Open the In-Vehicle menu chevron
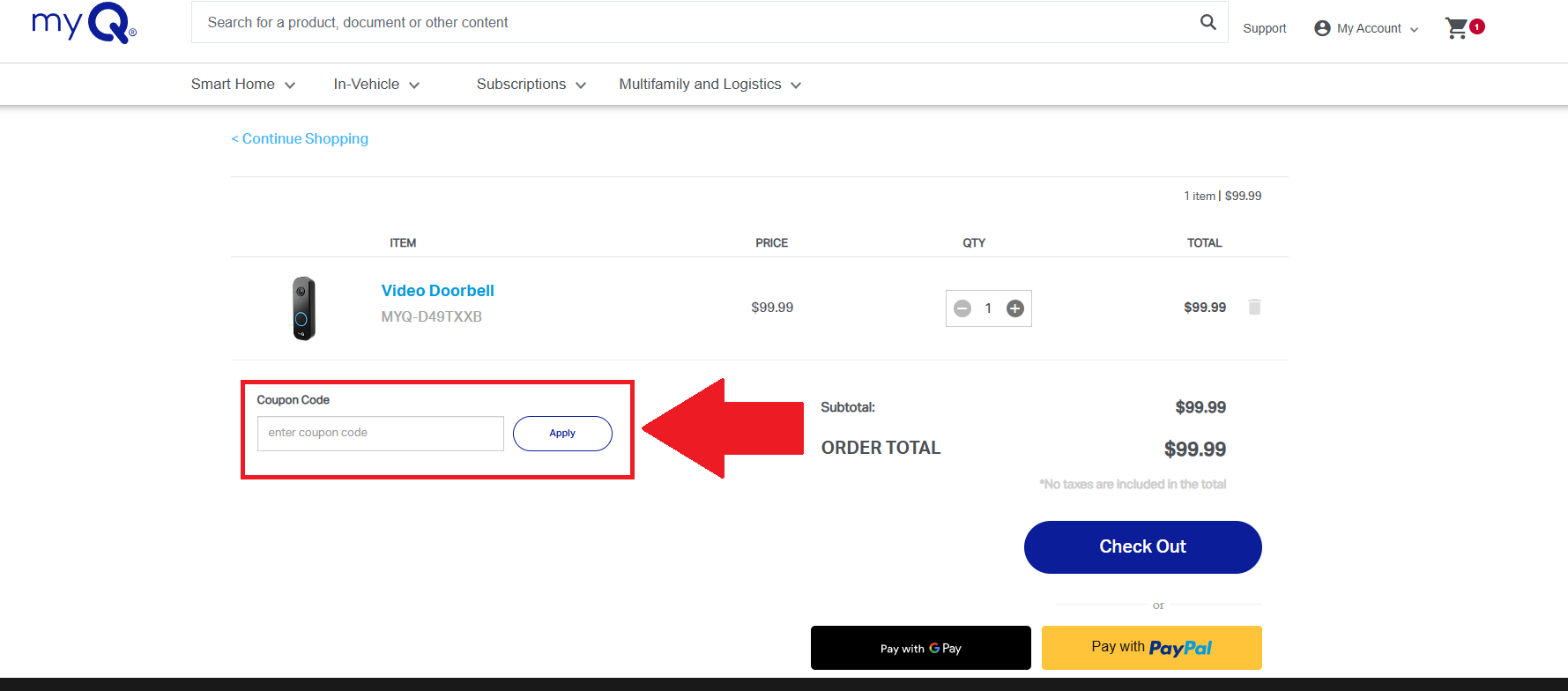The image size is (1568, 691). coord(415,85)
